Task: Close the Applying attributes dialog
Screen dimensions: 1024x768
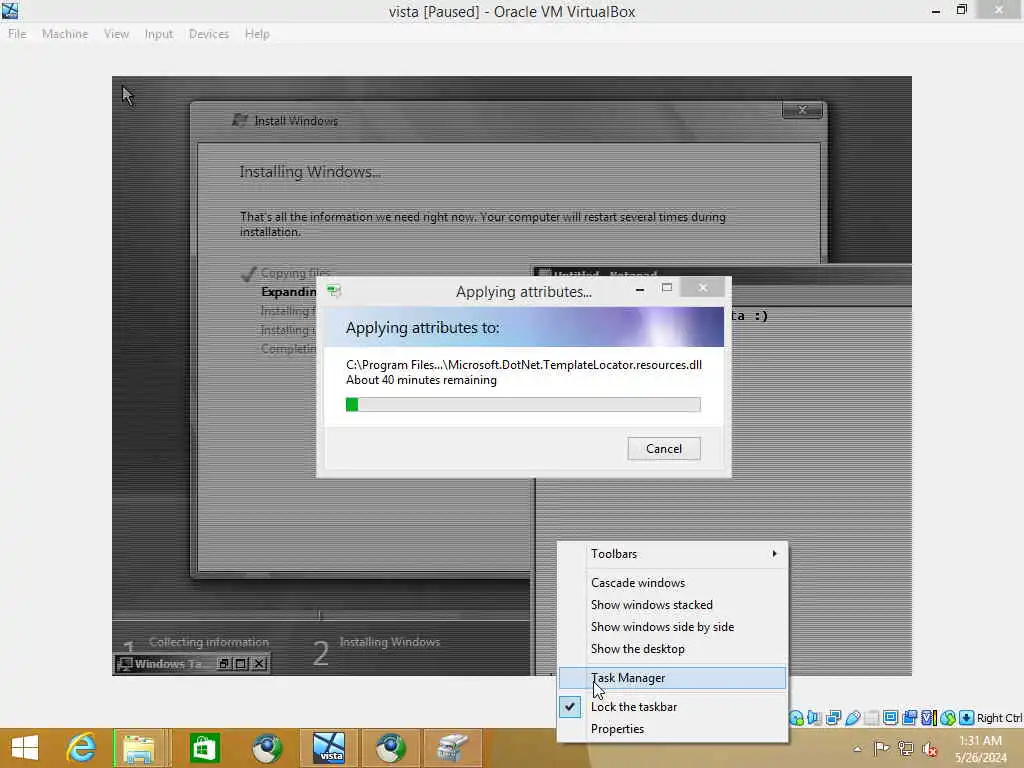Action: point(703,287)
